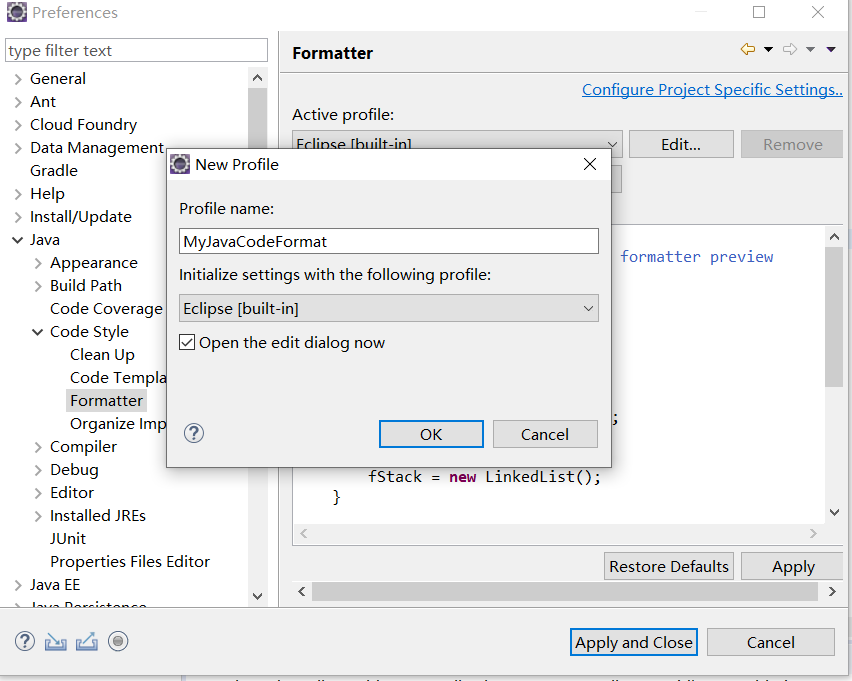The image size is (852, 681).
Task: Click Restore Defaults button
Action: 669,566
